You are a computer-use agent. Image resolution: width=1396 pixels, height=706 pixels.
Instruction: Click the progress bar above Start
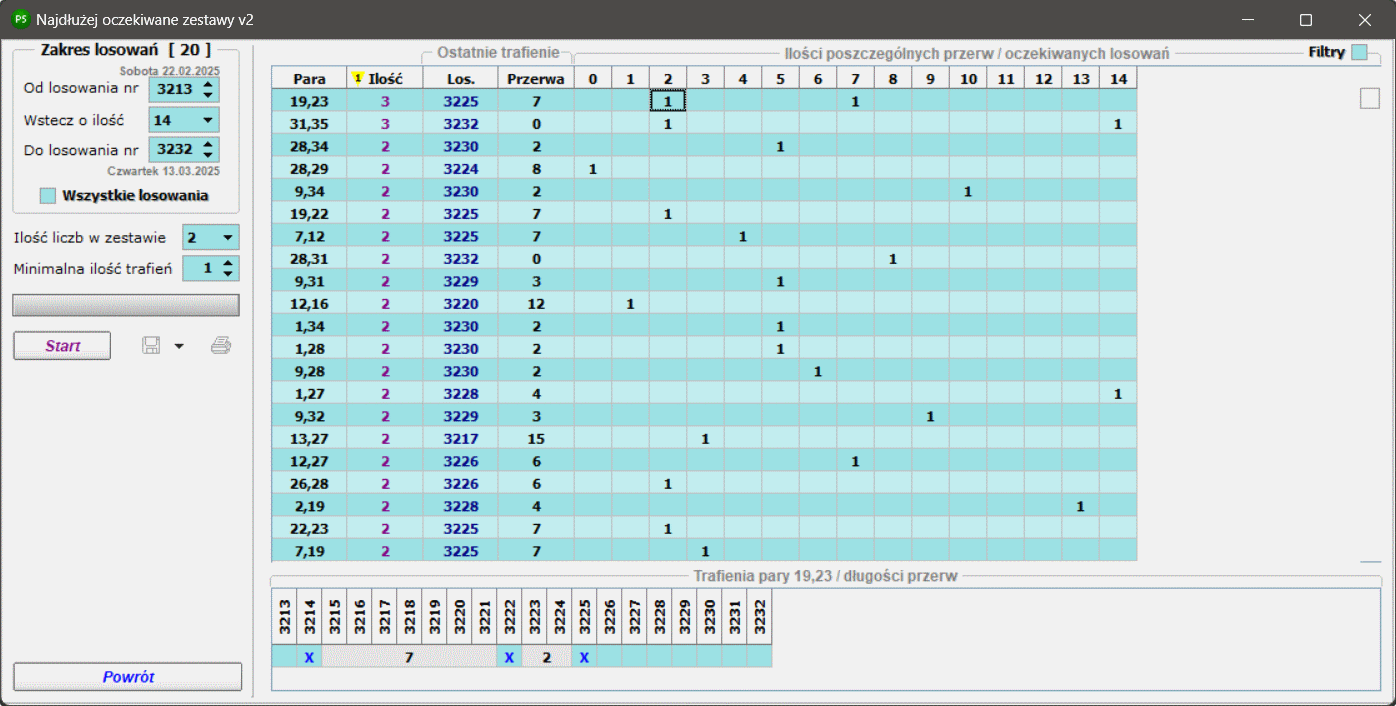[x=126, y=305]
